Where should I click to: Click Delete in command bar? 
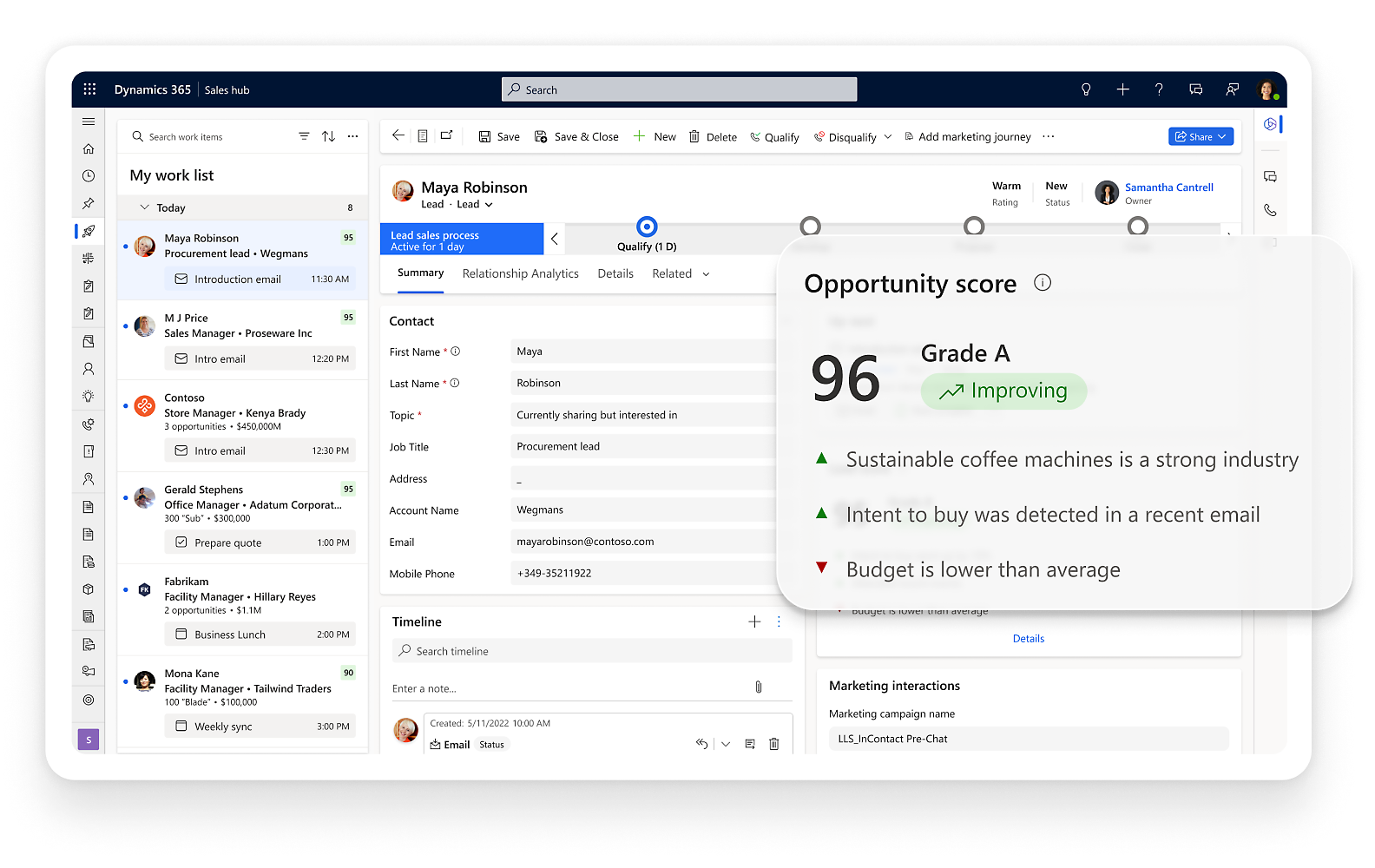(x=713, y=136)
